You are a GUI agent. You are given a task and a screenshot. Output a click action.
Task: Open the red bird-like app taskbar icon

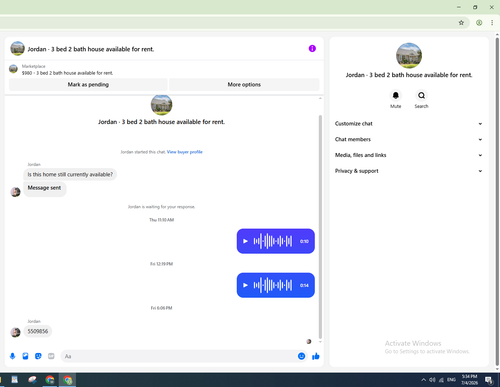pos(32,380)
